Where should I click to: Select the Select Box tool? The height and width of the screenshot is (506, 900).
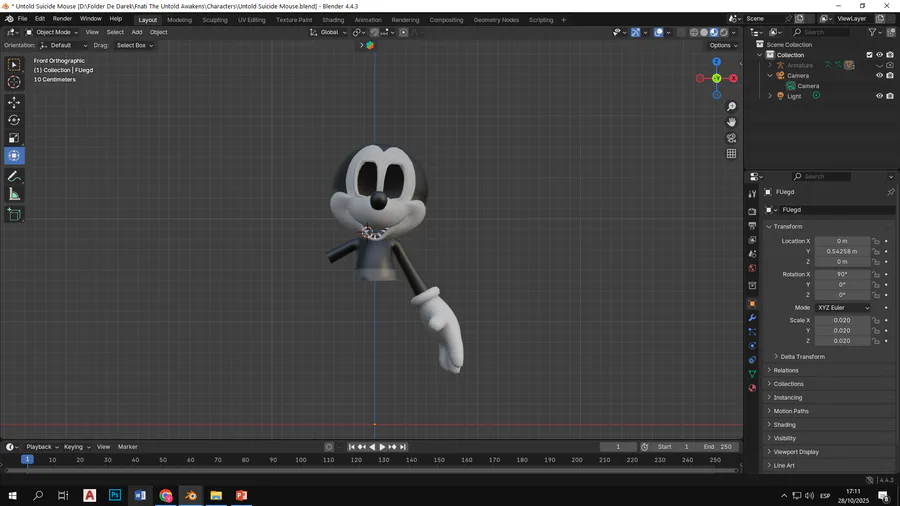coord(14,65)
